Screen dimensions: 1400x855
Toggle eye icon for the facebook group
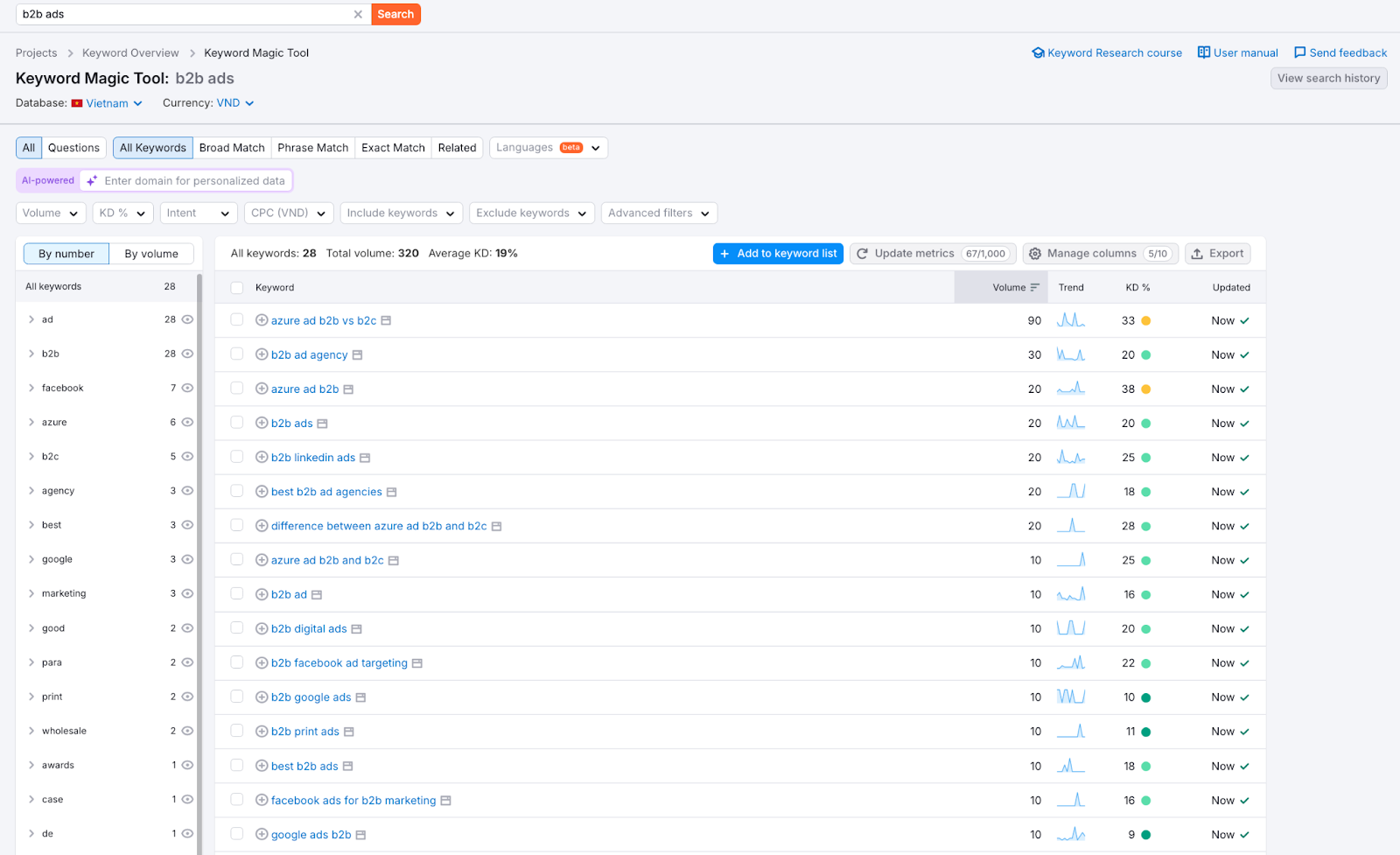point(187,388)
